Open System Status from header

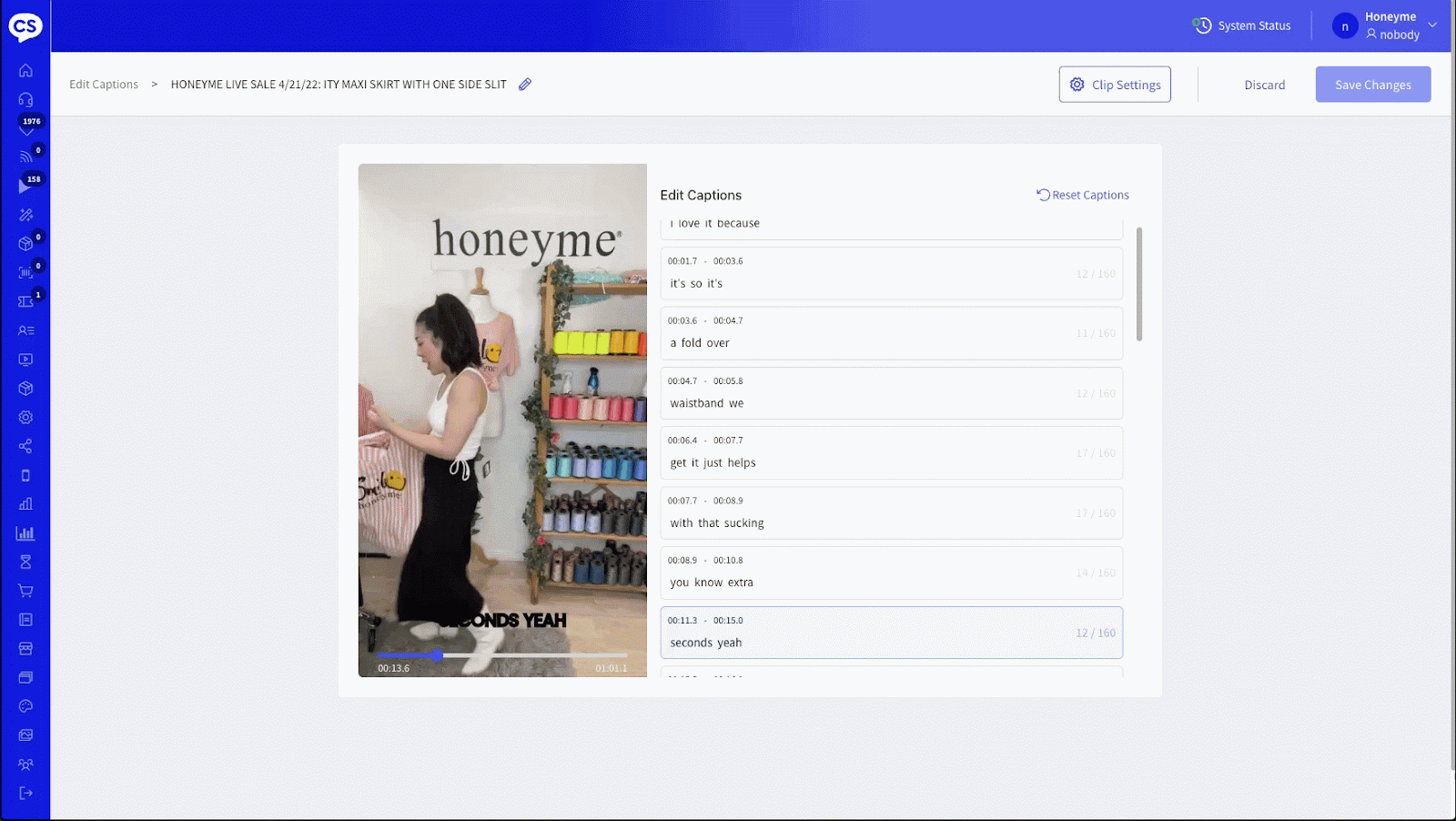(x=1242, y=25)
